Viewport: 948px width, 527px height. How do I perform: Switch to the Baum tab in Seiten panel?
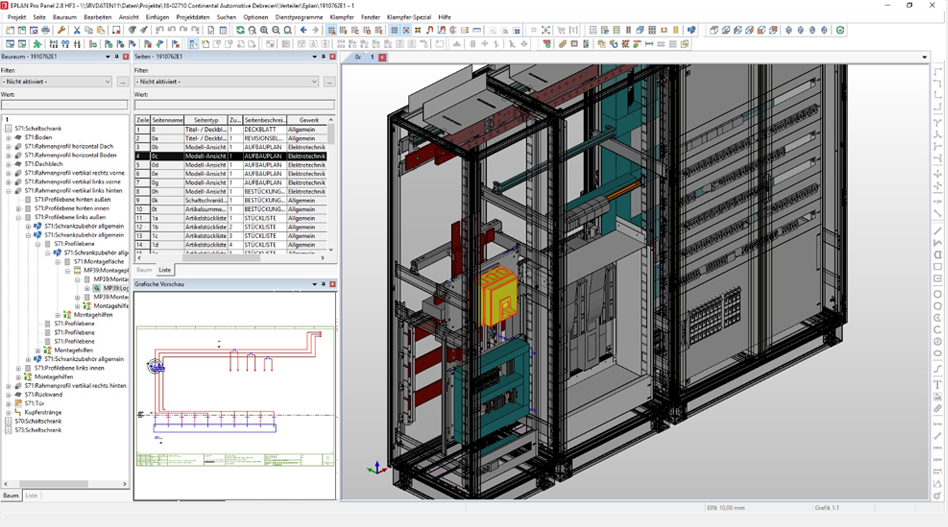coord(144,270)
